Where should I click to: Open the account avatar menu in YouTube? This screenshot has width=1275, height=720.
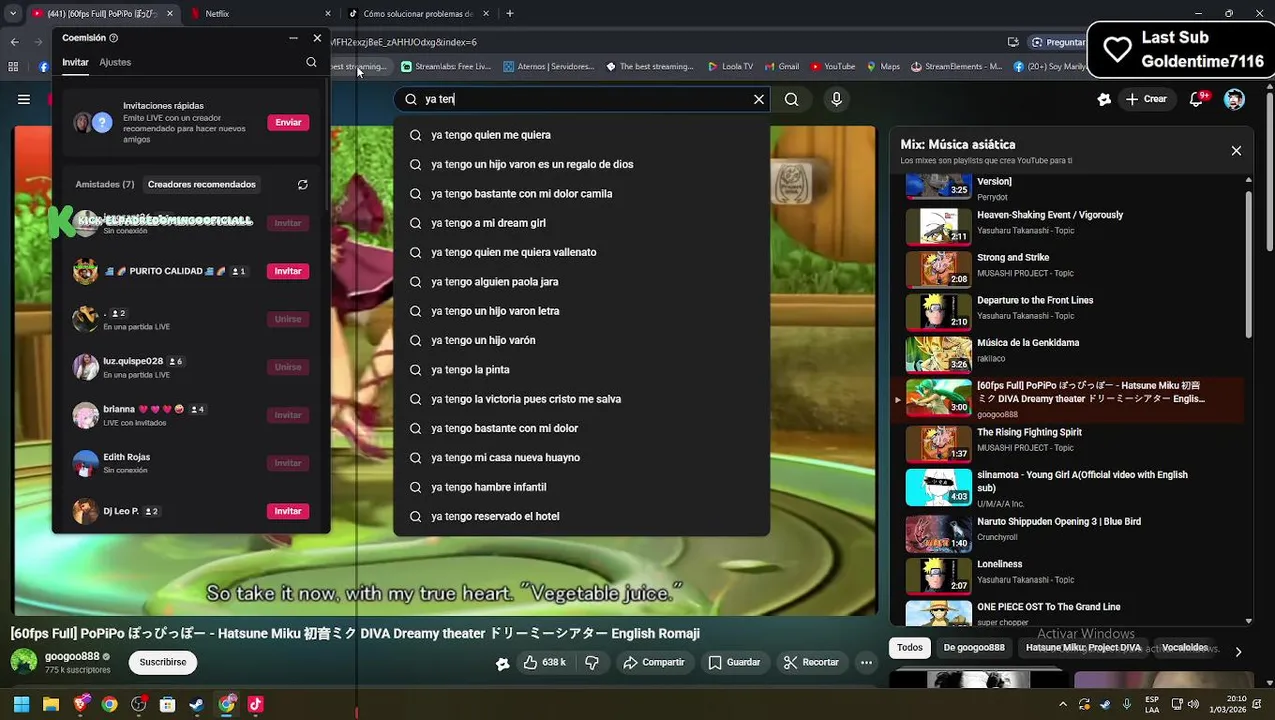coord(1234,99)
